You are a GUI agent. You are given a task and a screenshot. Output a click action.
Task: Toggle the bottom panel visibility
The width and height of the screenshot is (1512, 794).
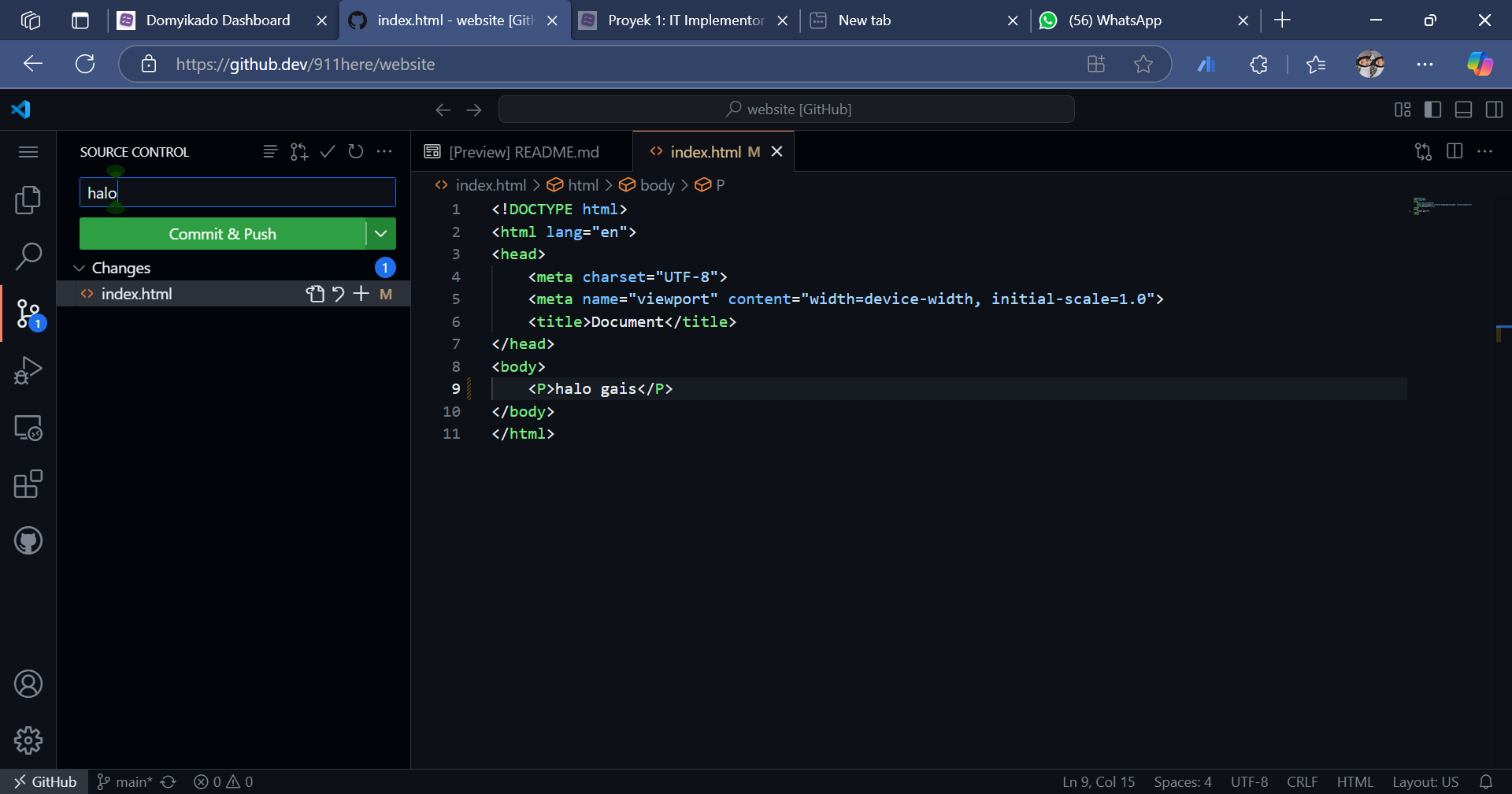click(1463, 109)
